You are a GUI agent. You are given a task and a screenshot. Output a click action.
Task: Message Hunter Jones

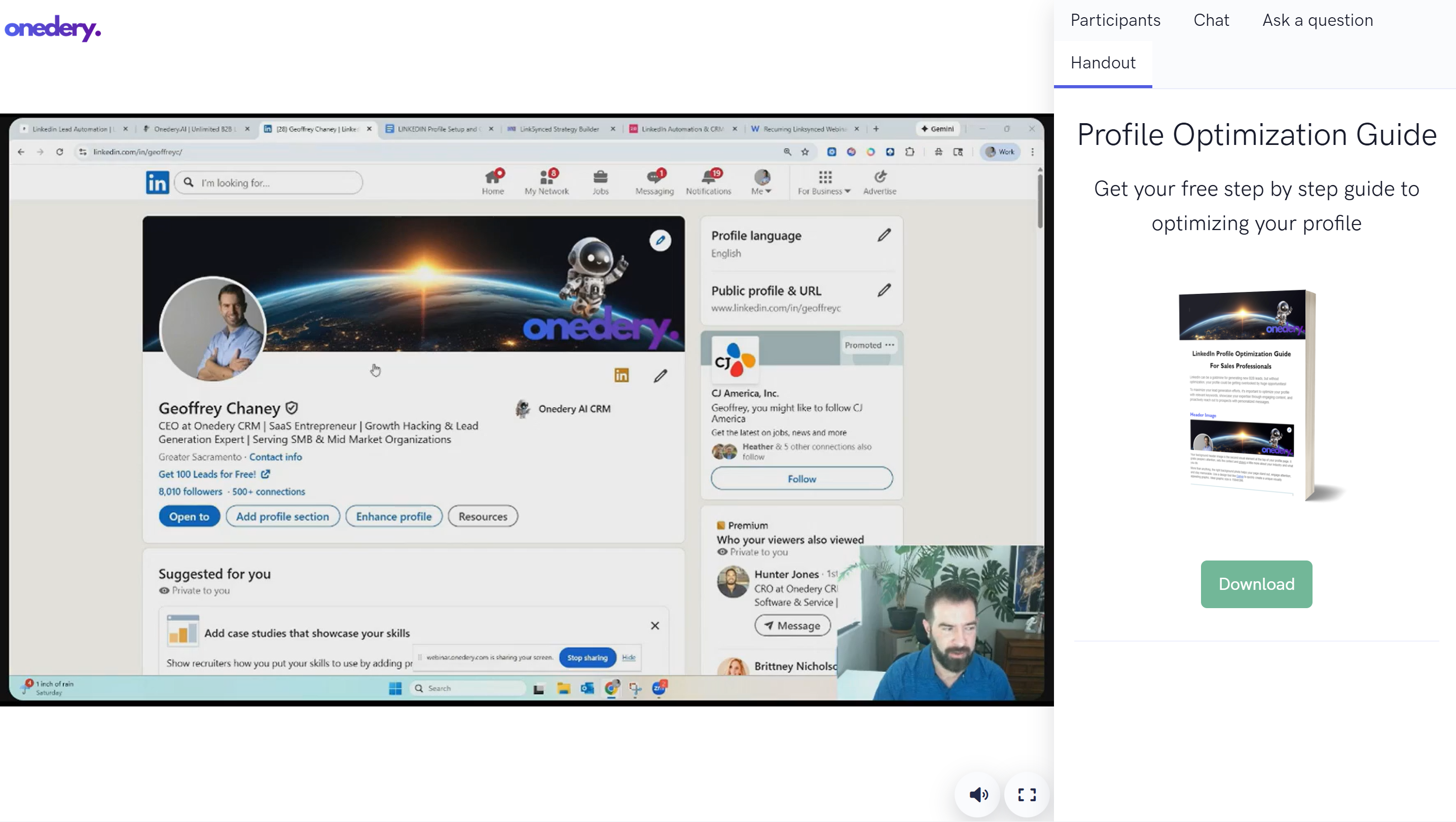(792, 625)
